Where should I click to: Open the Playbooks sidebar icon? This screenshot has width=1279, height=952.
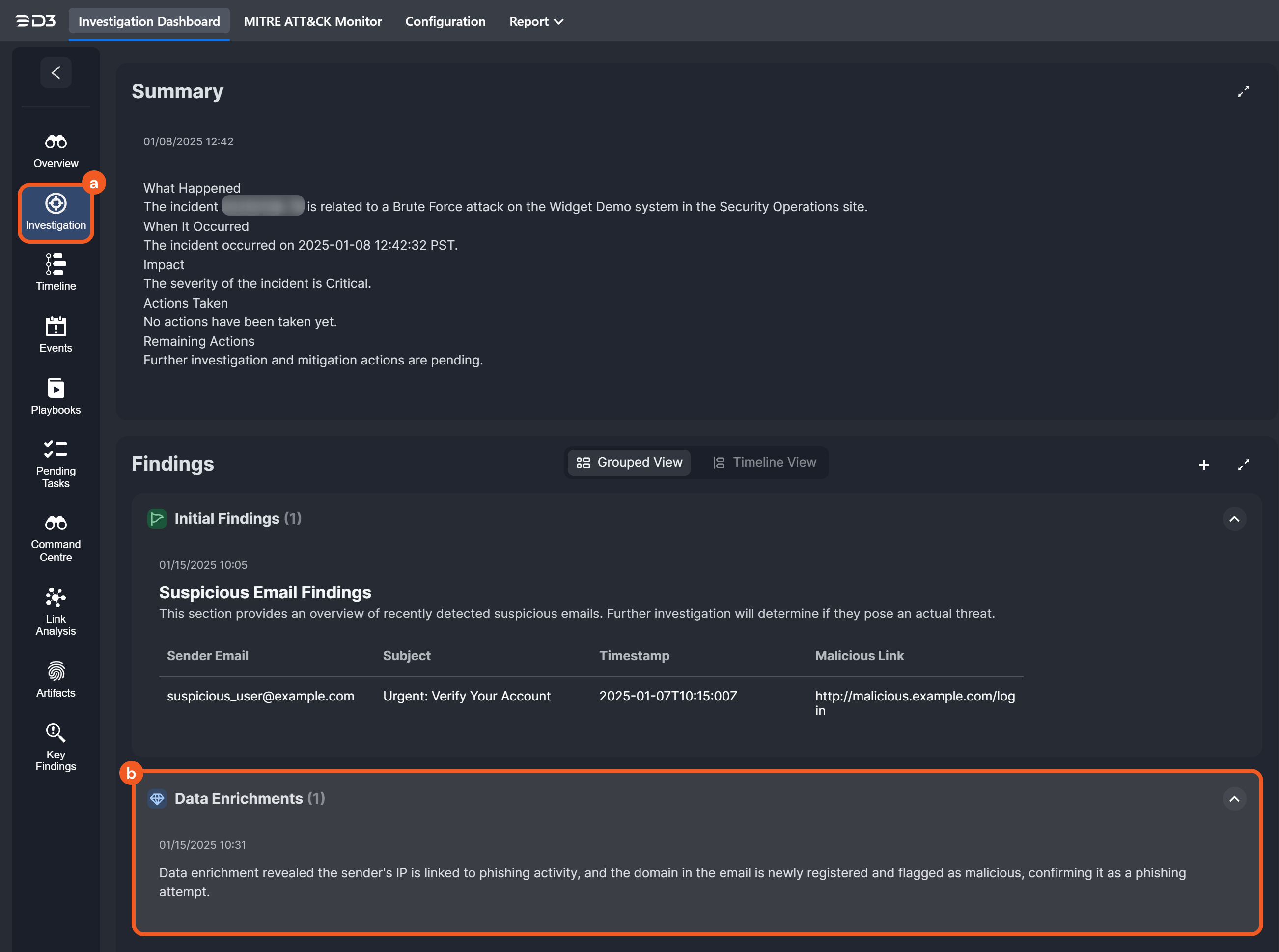pos(56,389)
